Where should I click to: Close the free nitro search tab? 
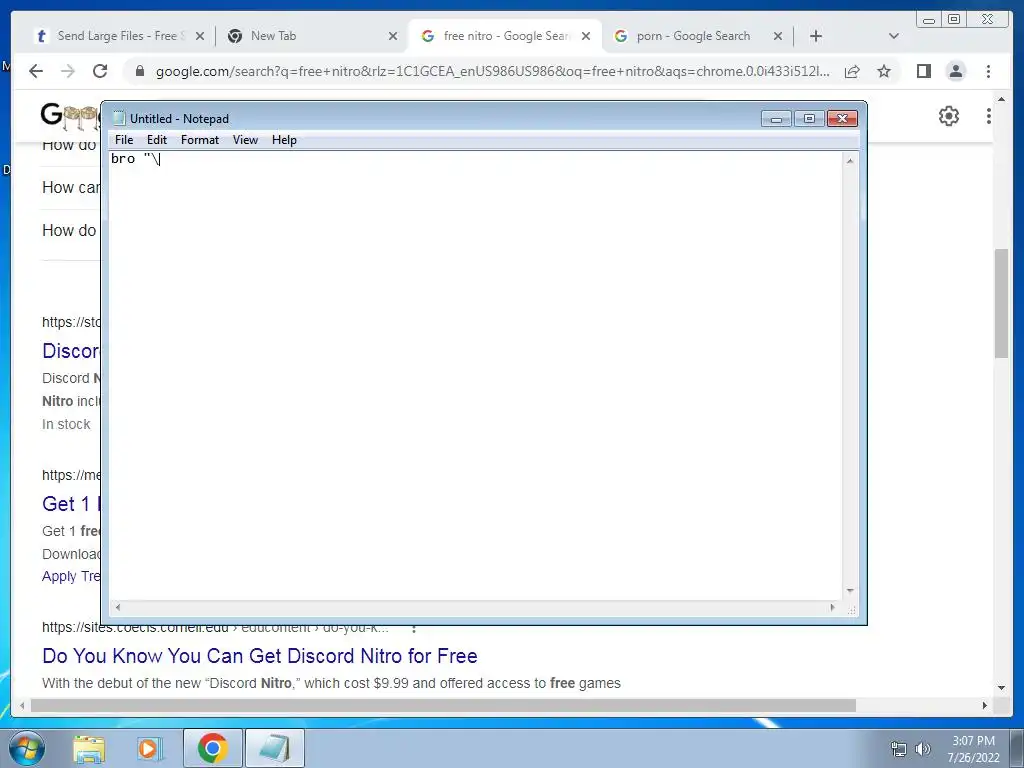click(586, 37)
